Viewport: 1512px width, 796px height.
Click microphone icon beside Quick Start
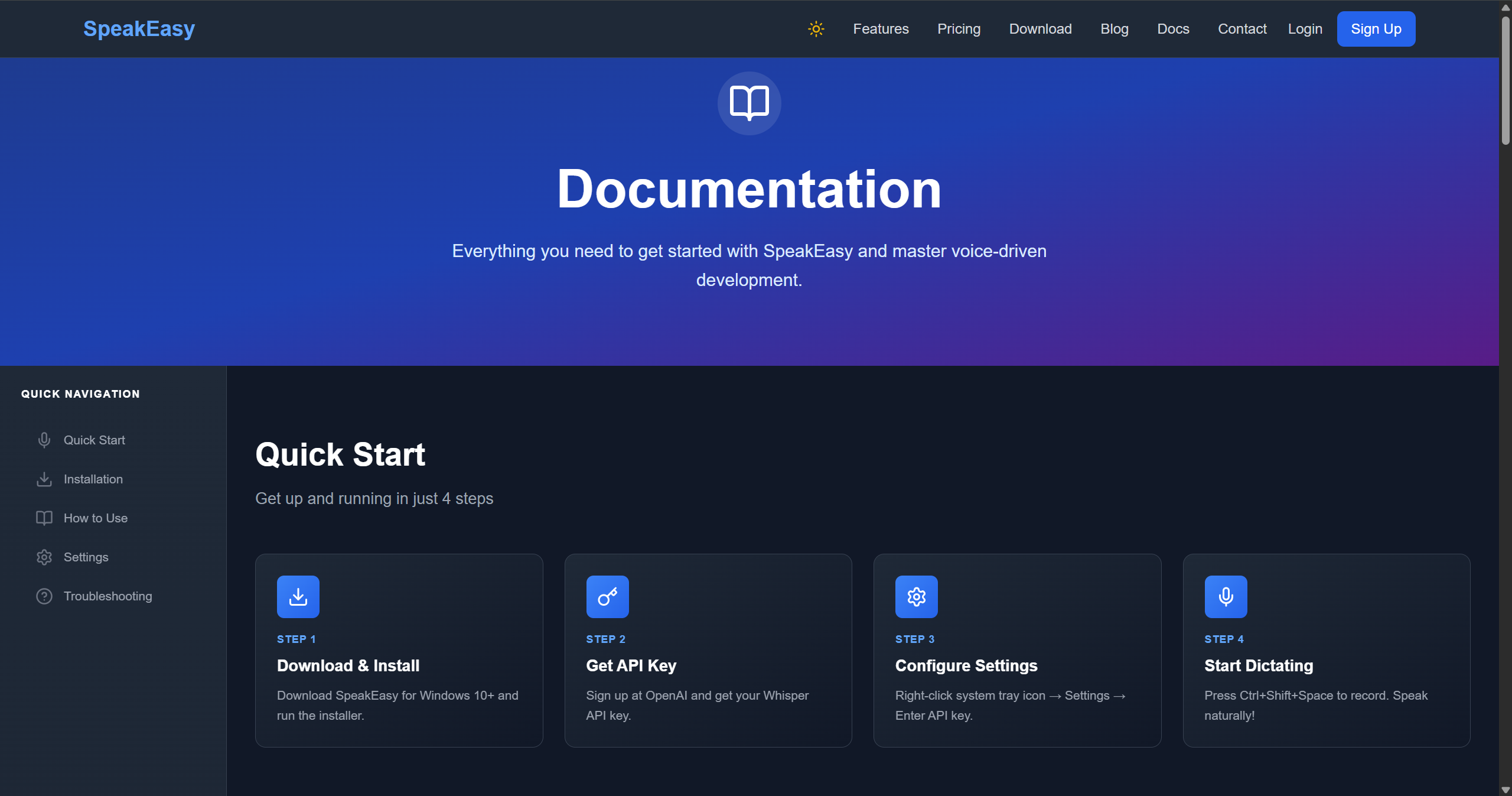coord(44,440)
